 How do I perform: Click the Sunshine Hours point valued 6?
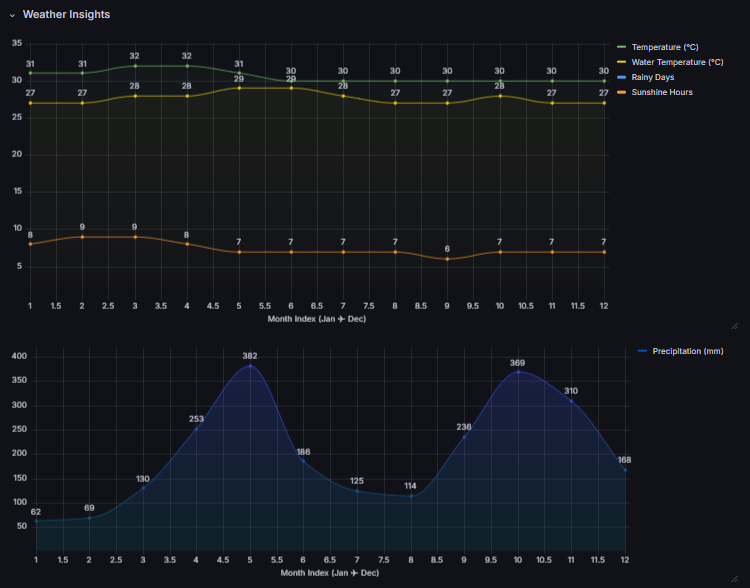click(447, 259)
